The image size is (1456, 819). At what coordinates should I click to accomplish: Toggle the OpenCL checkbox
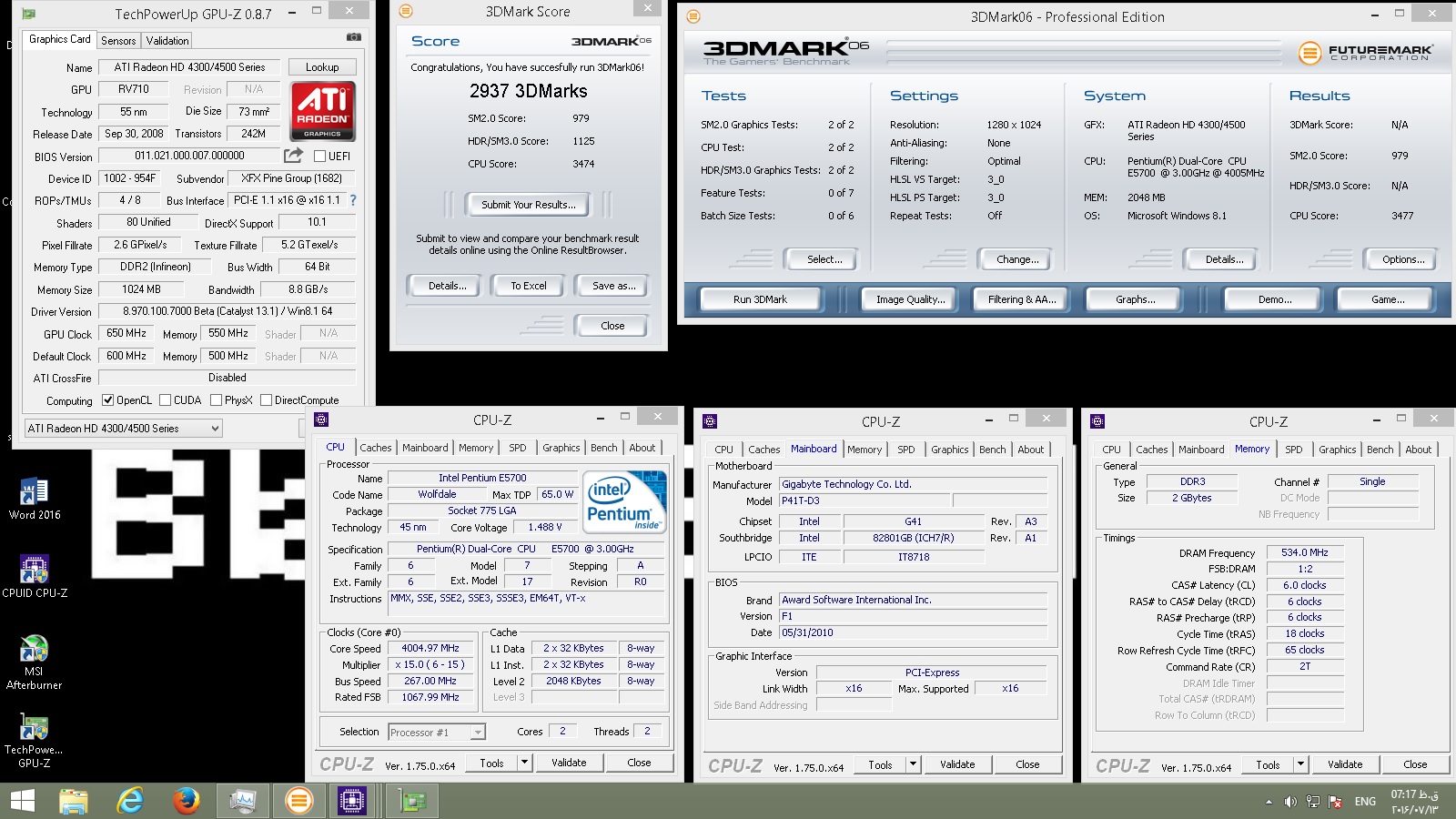pyautogui.click(x=107, y=399)
